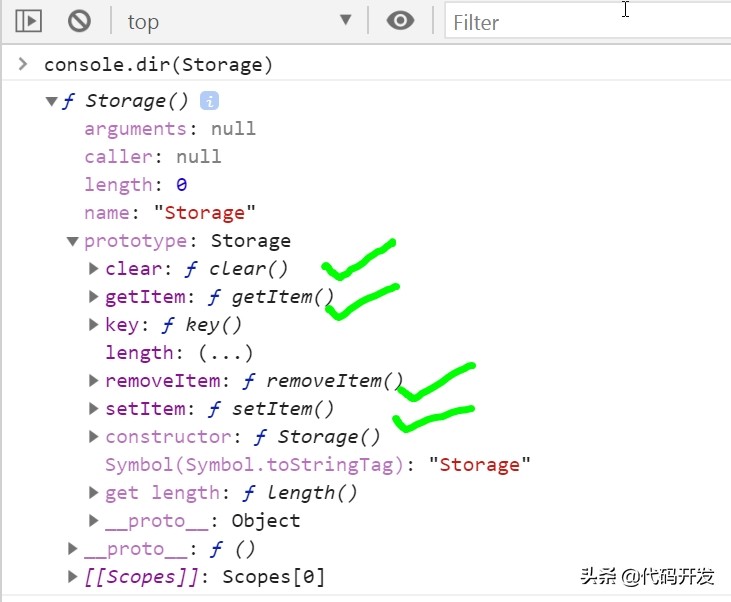
Task: Expand the constructor: ƒ Storage() entry
Action: point(94,437)
